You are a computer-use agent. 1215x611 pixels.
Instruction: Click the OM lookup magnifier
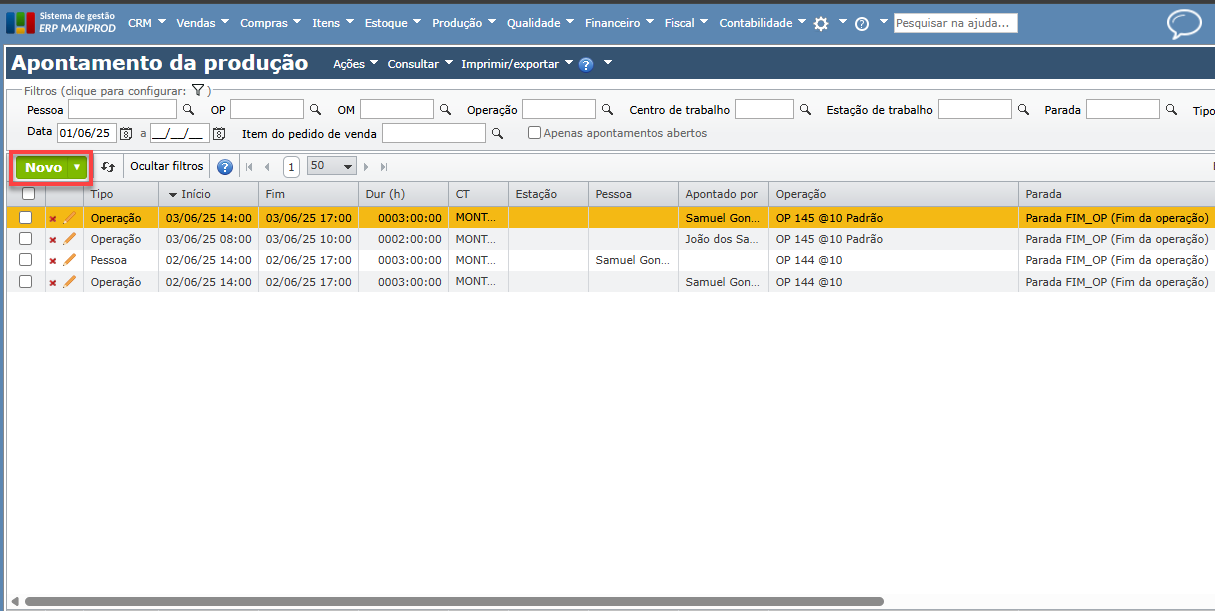(x=445, y=110)
